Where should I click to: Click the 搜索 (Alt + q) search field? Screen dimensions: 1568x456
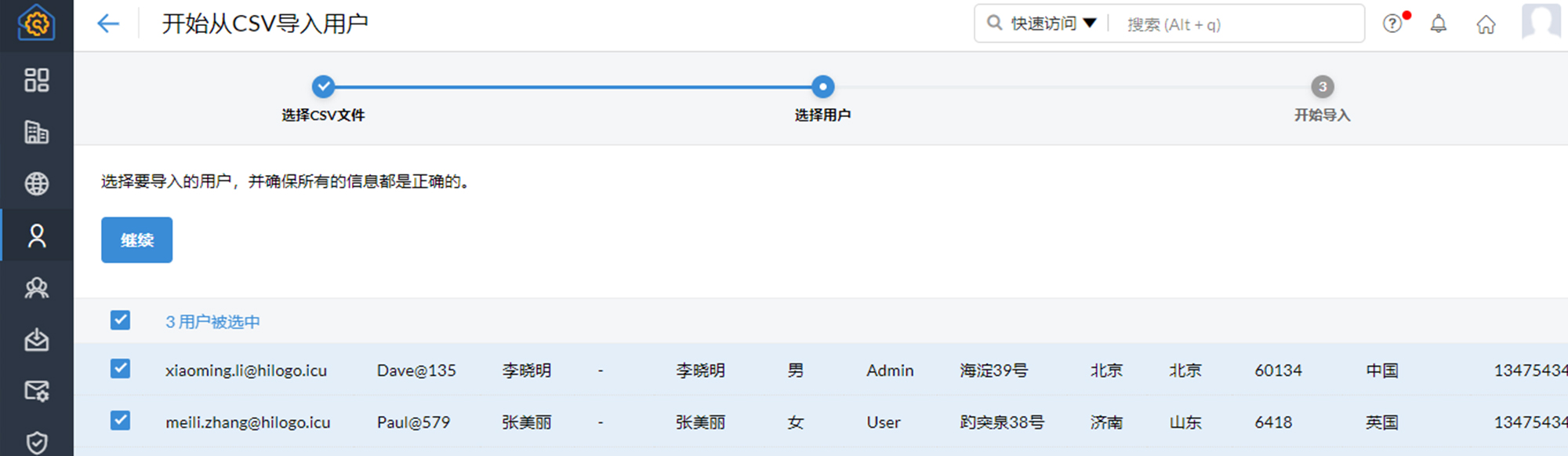coord(1239,24)
